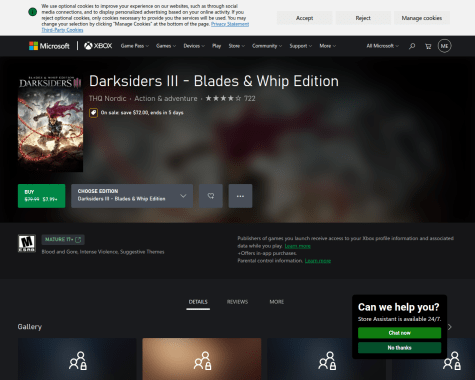The height and width of the screenshot is (380, 475).
Task: Open the ME account profile circle
Action: [x=444, y=46]
